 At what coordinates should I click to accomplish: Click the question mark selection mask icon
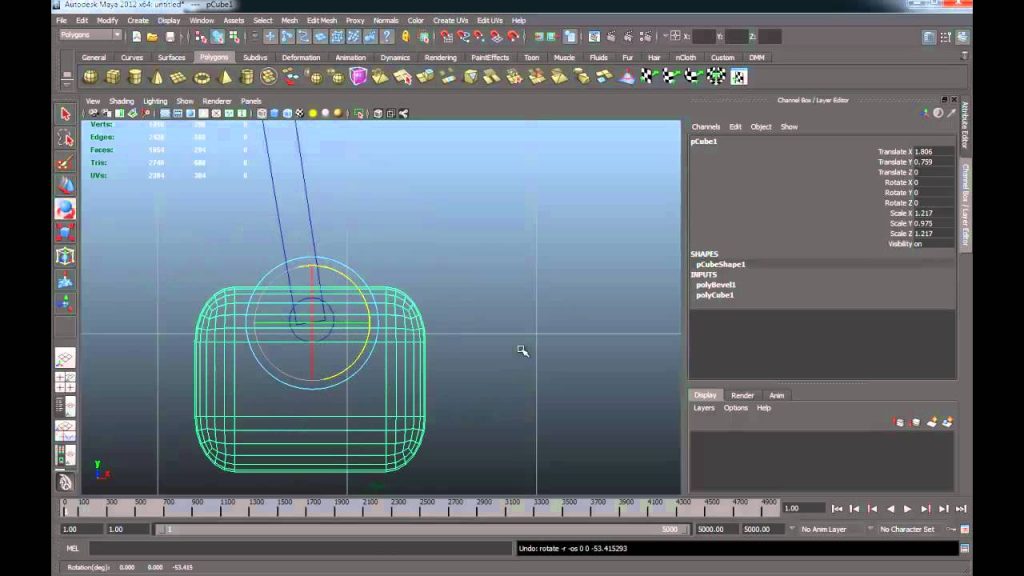(x=387, y=37)
